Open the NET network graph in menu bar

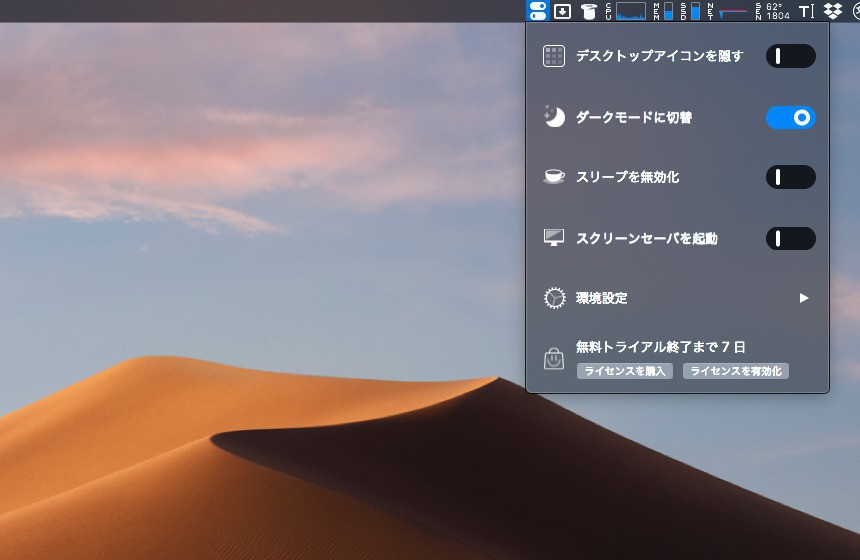tap(727, 11)
